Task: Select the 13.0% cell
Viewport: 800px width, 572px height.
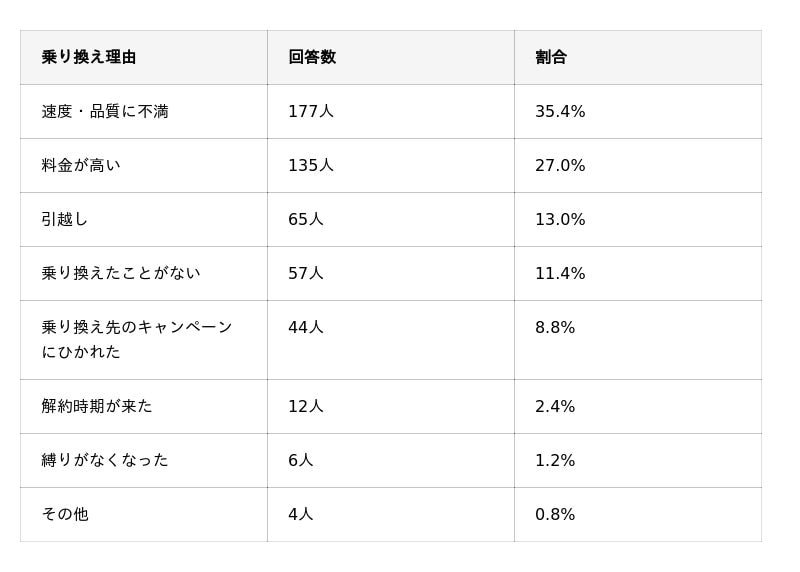Action: [x=560, y=219]
